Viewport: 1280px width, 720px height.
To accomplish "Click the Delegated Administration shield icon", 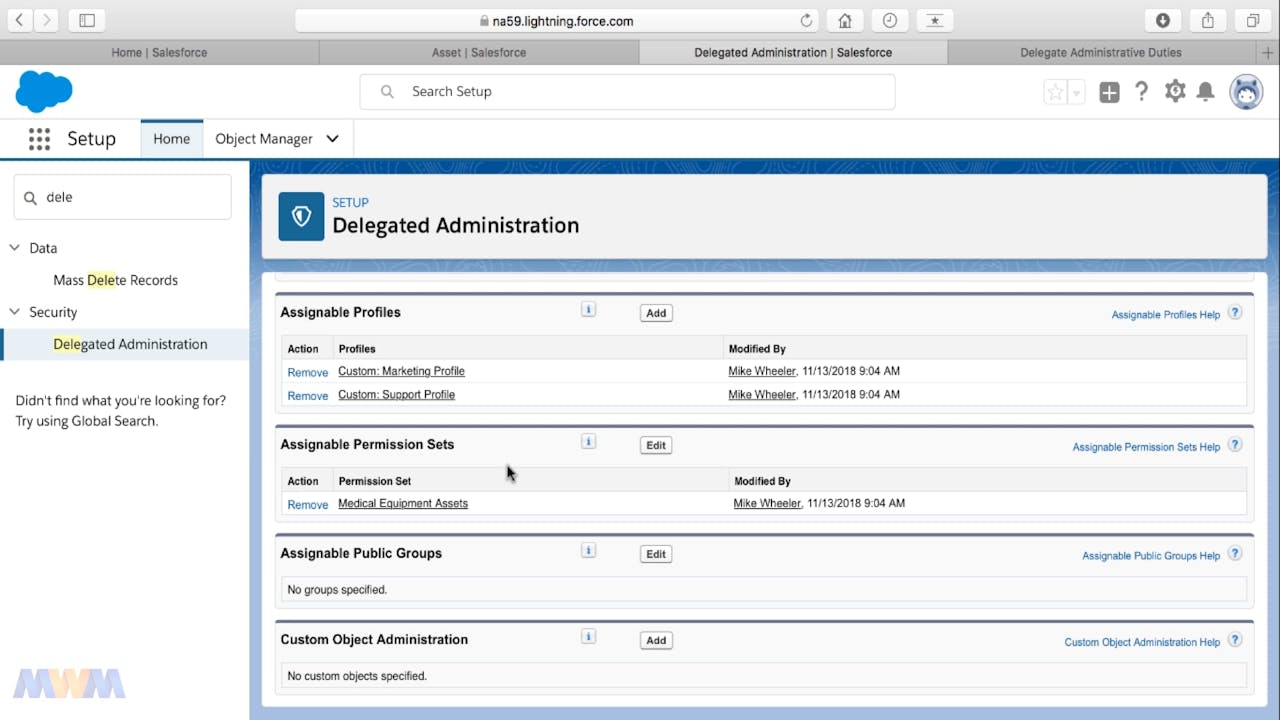I will (301, 216).
